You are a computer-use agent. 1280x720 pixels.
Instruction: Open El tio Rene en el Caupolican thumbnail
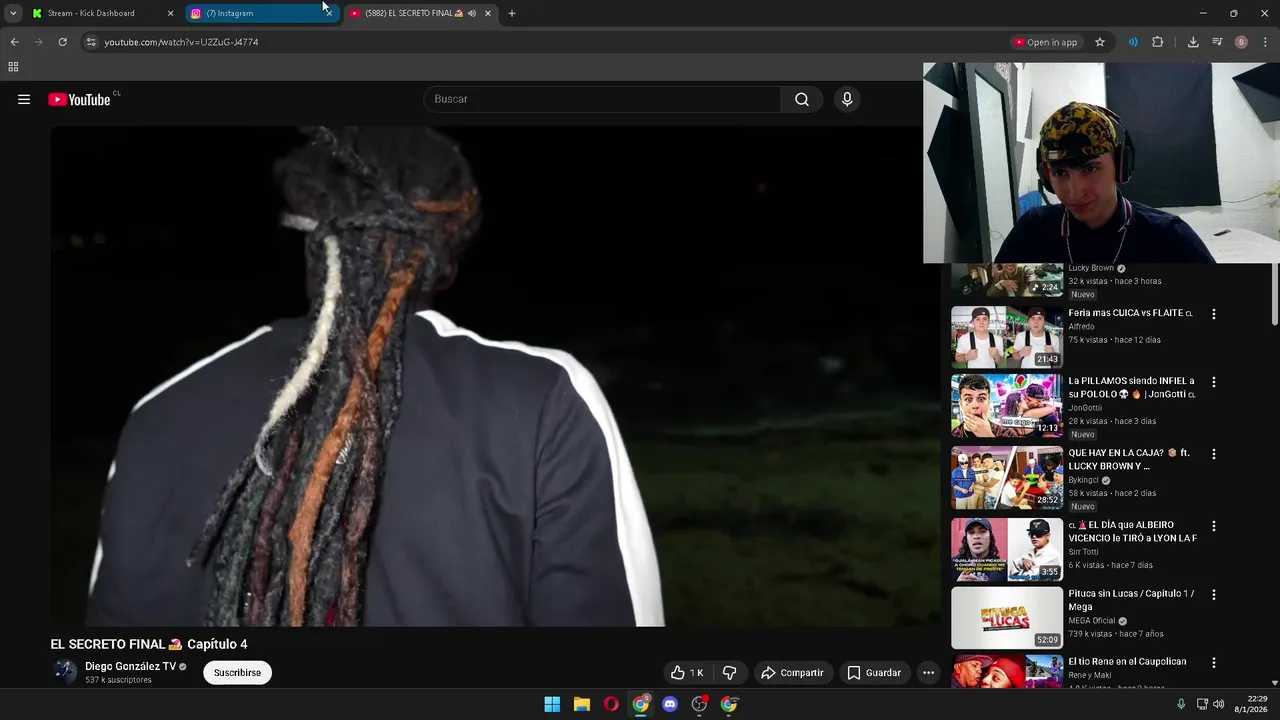1006,671
